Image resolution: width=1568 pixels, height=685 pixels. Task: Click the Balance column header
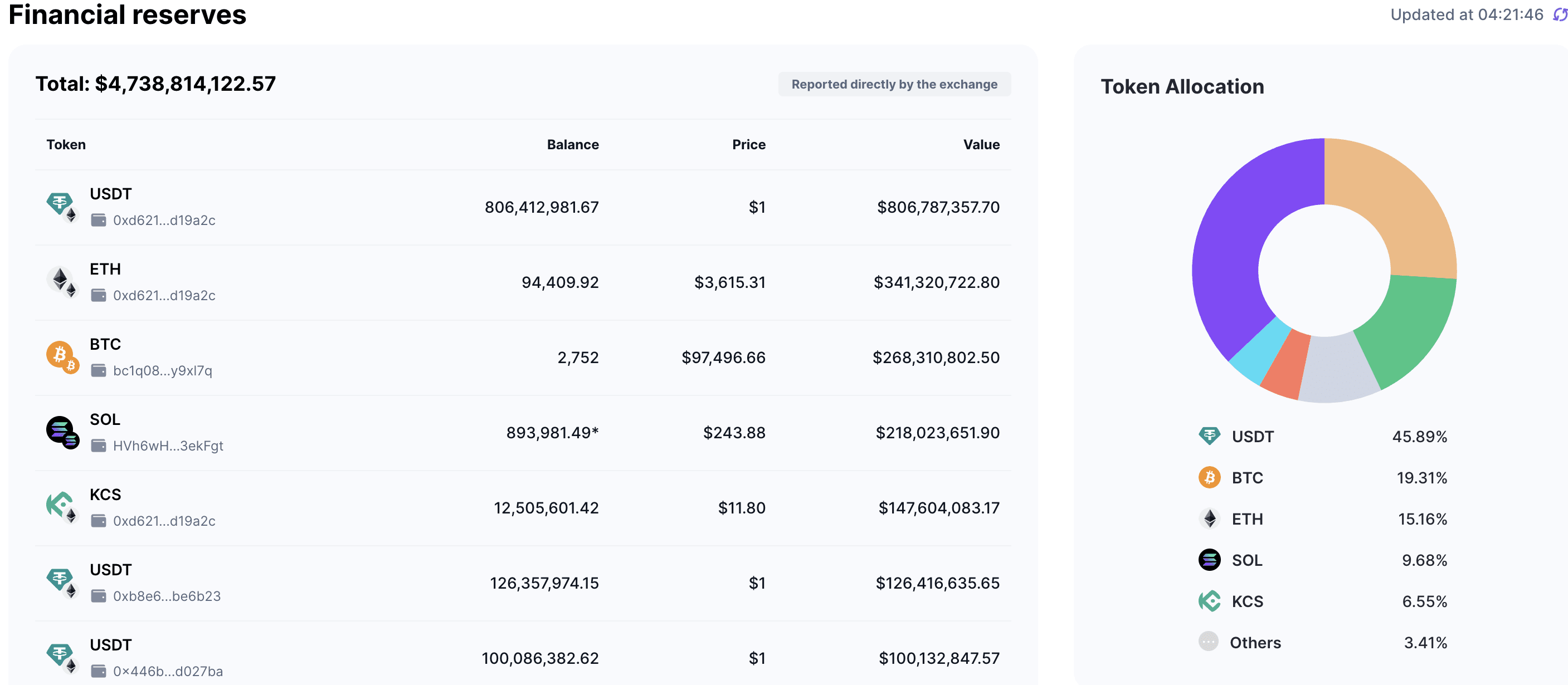point(572,144)
